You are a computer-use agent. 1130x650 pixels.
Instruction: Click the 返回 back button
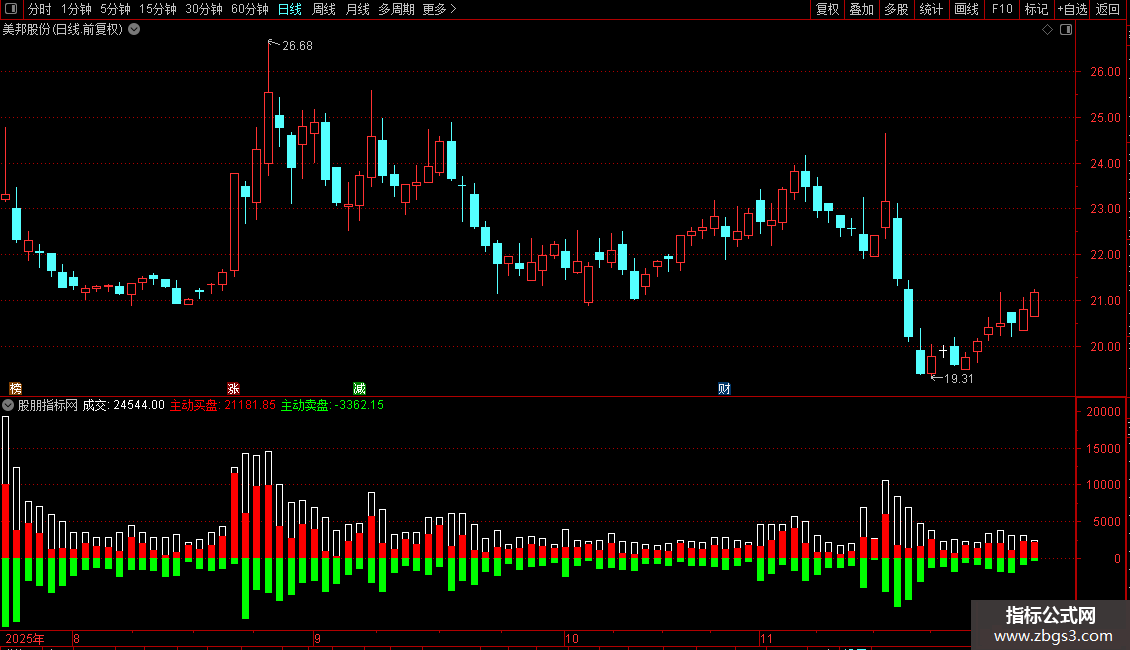pos(1108,9)
